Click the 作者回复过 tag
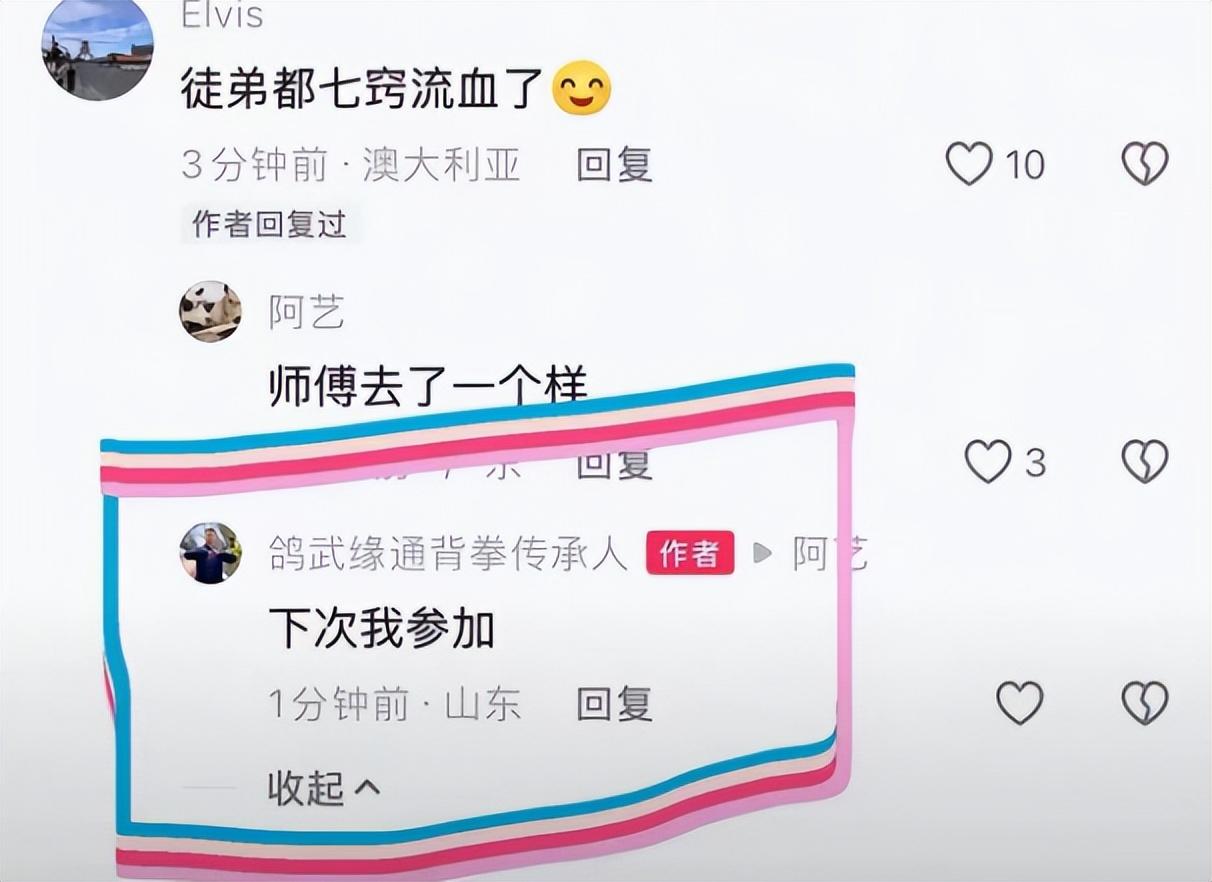The image size is (1212, 882). pos(270,224)
